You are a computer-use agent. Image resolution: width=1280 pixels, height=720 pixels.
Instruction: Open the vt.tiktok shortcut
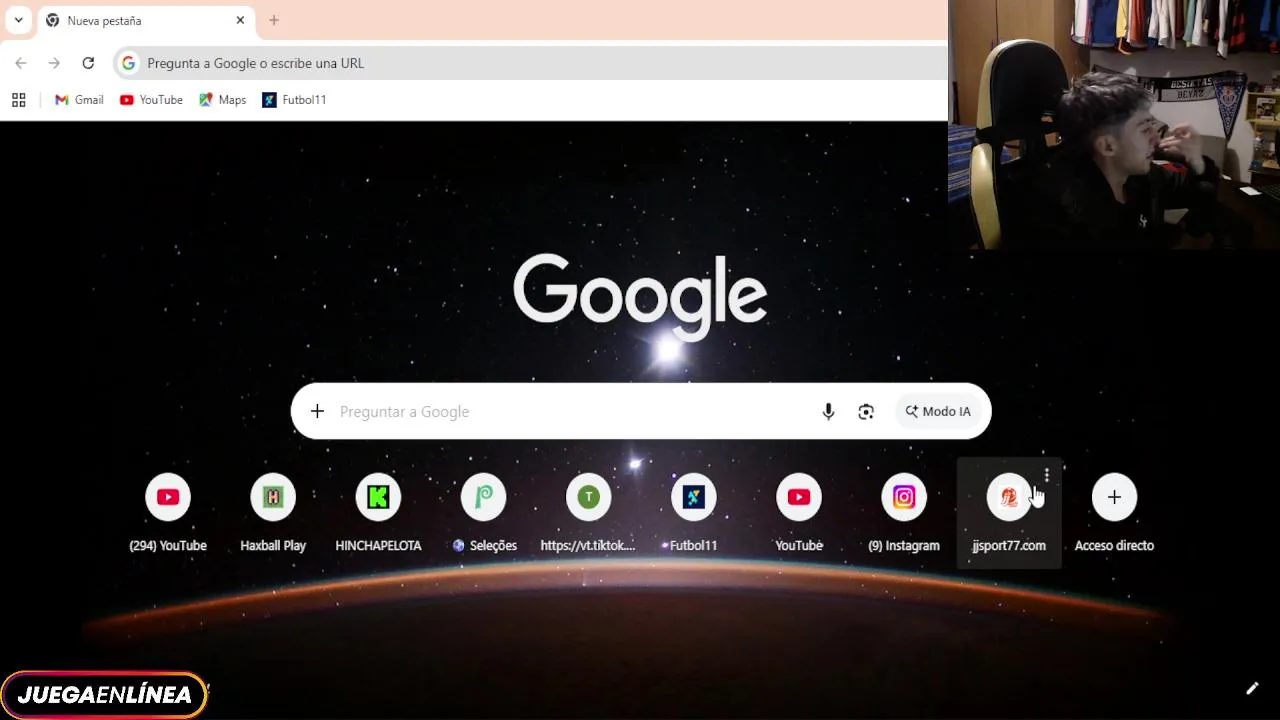(x=588, y=512)
